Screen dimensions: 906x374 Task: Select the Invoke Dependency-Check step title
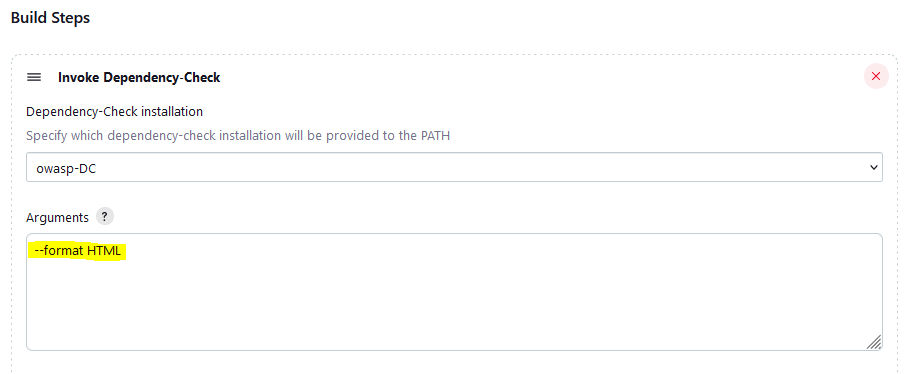point(139,77)
